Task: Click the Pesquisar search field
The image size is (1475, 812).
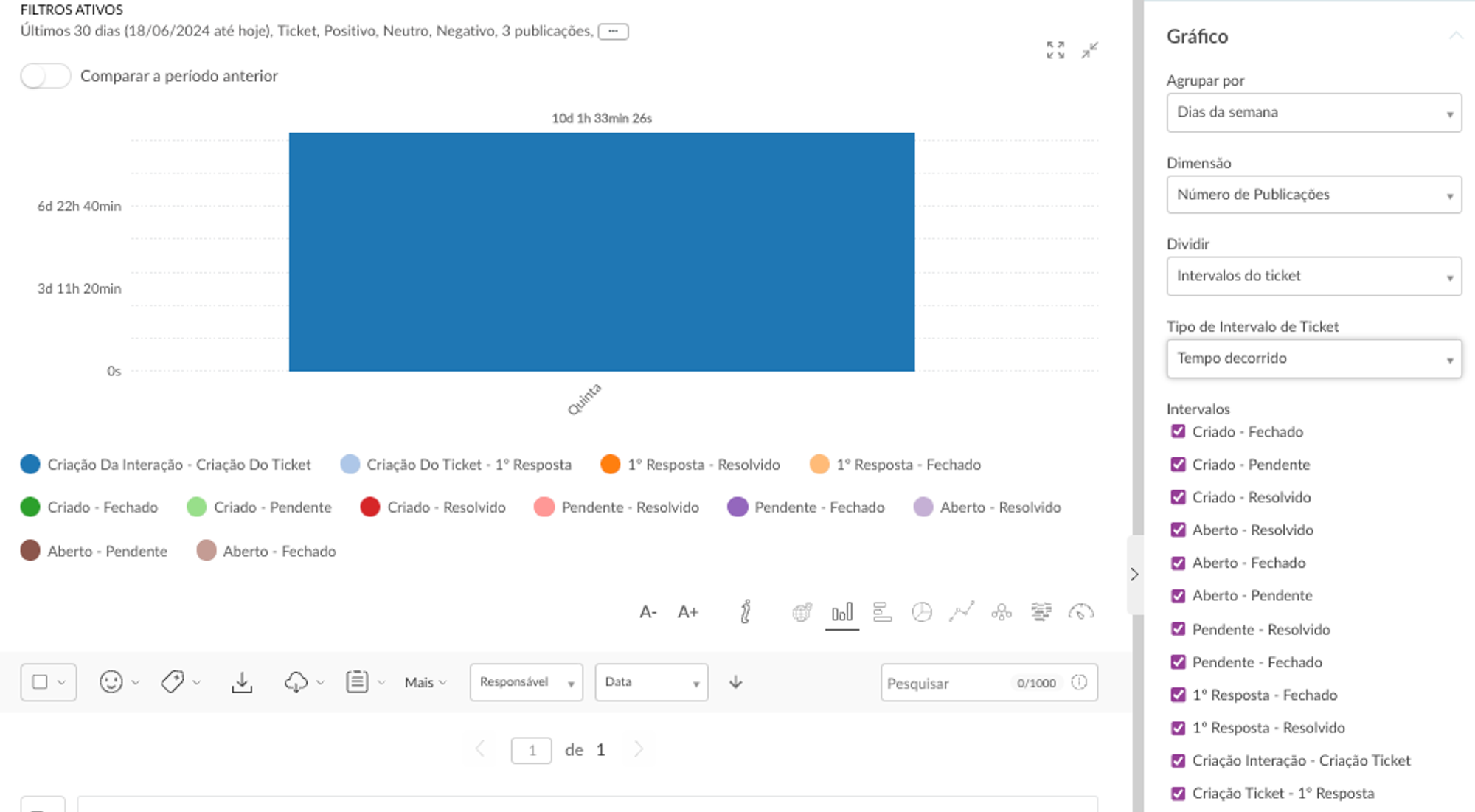Action: [x=944, y=683]
